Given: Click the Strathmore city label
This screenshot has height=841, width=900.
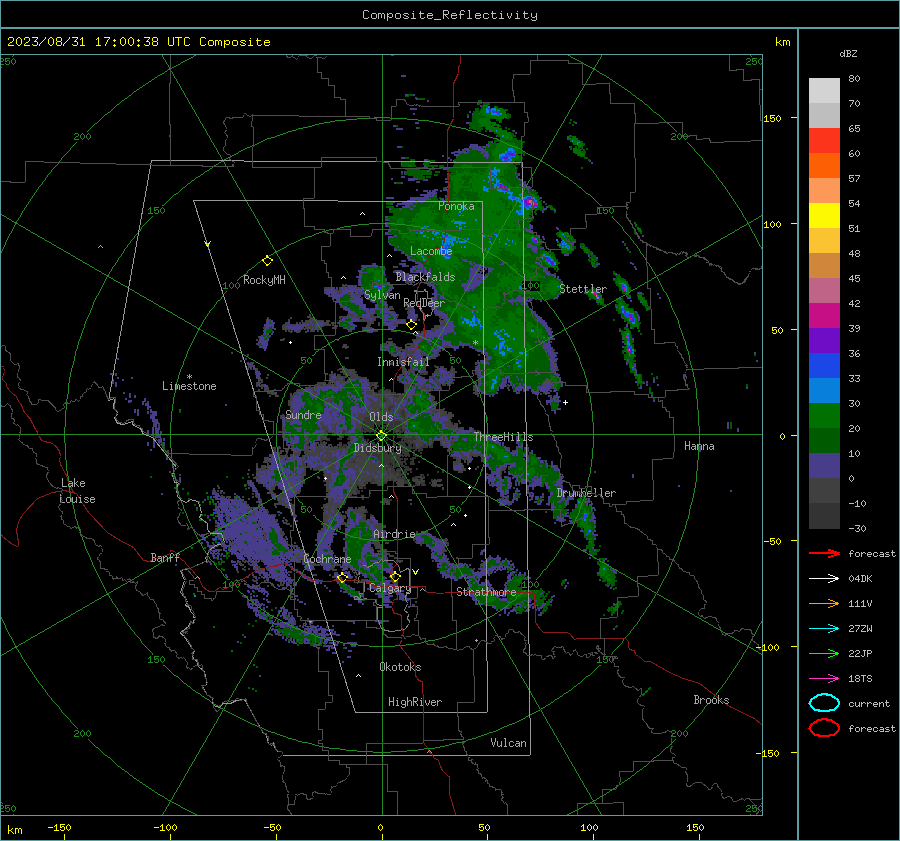Looking at the screenshot, I should coord(486,592).
